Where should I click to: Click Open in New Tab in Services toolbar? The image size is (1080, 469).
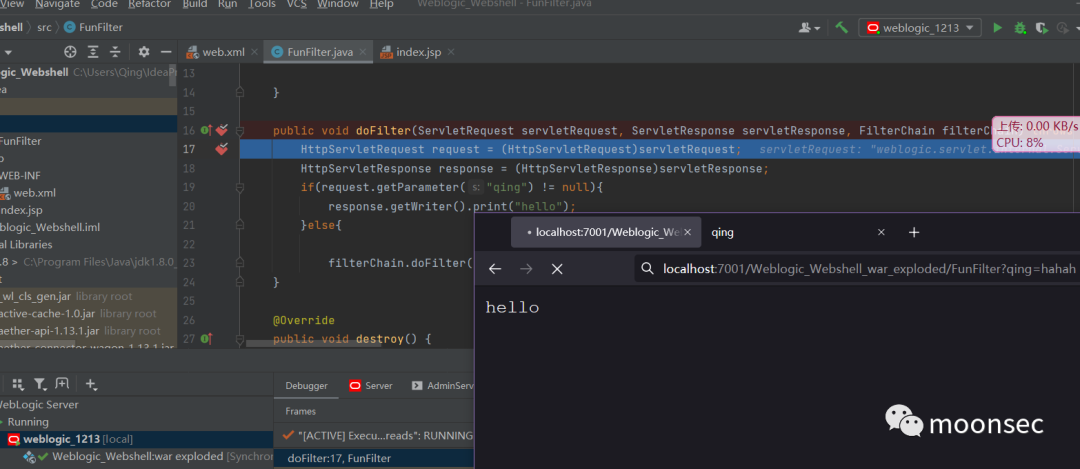tap(63, 384)
